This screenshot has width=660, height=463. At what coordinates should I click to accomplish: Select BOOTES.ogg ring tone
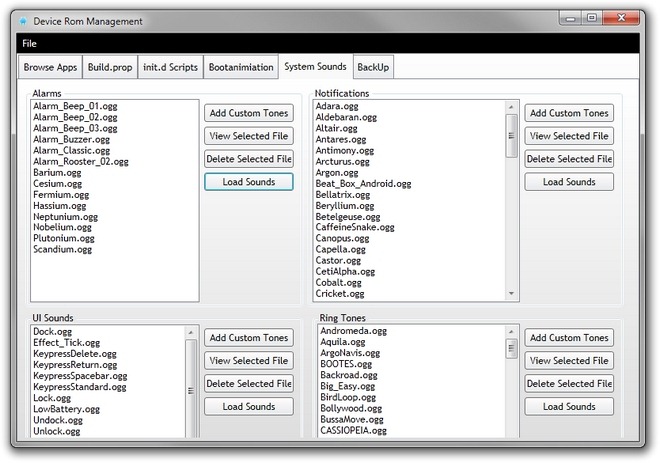[x=346, y=364]
